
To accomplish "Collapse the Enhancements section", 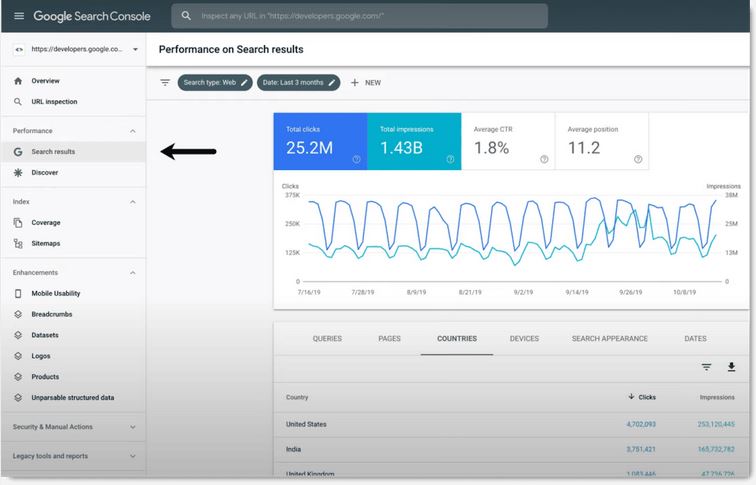I will point(133,273).
